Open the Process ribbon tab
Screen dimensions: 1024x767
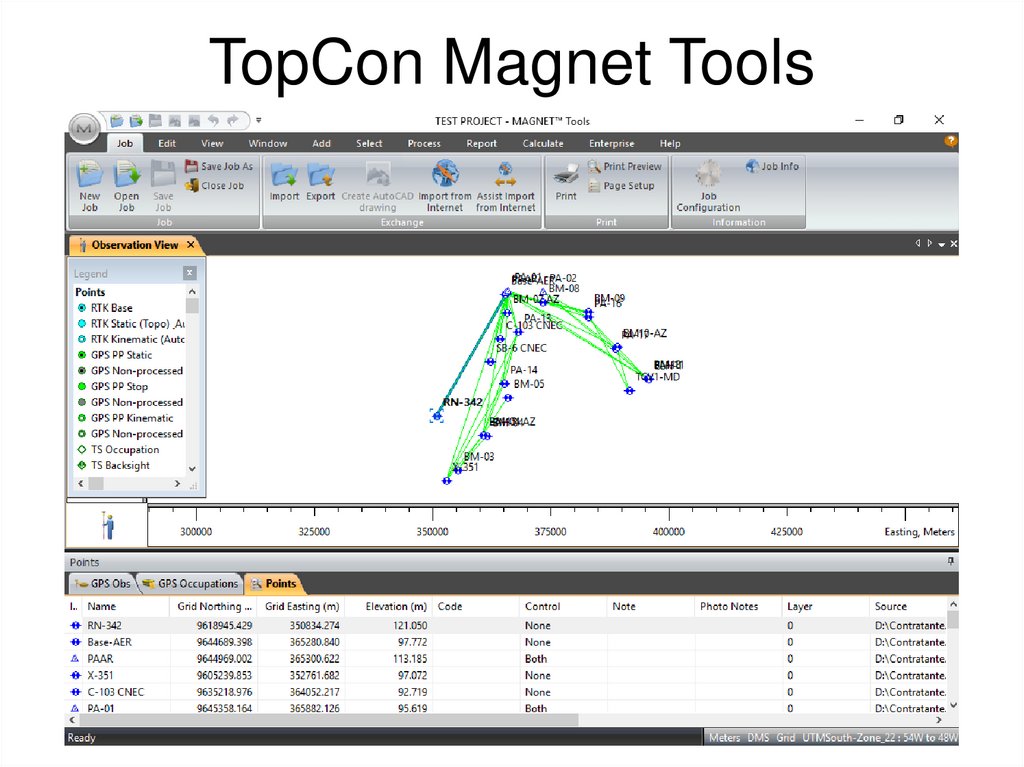point(424,143)
